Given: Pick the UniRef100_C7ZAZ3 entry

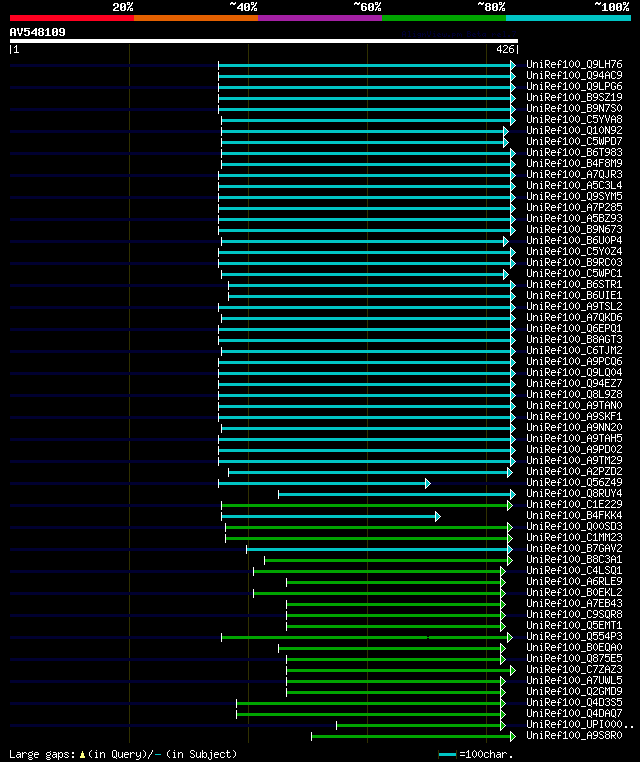Looking at the screenshot, I should click(x=574, y=669).
